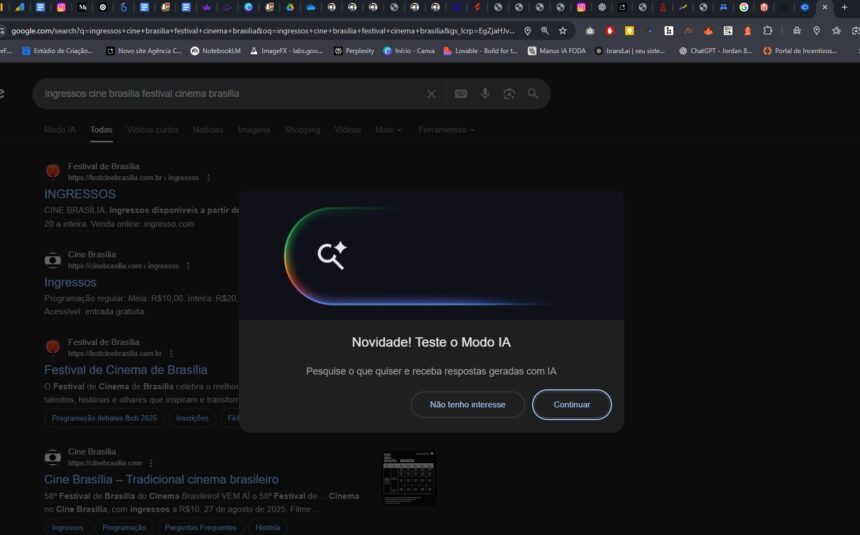Click the Festival de Brasília favicon, first result

(x=53, y=171)
